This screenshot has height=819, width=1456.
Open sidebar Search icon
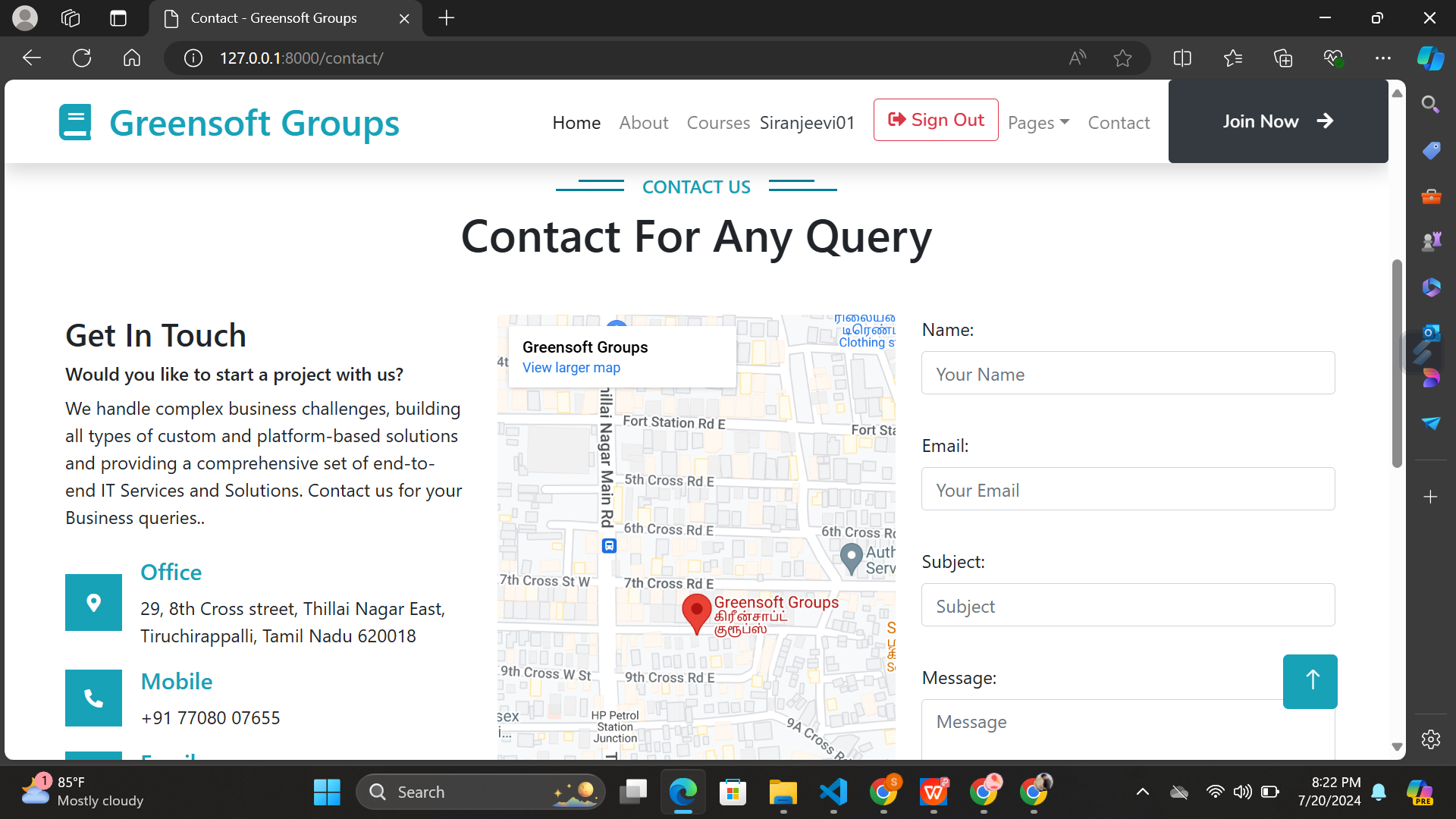[1431, 105]
